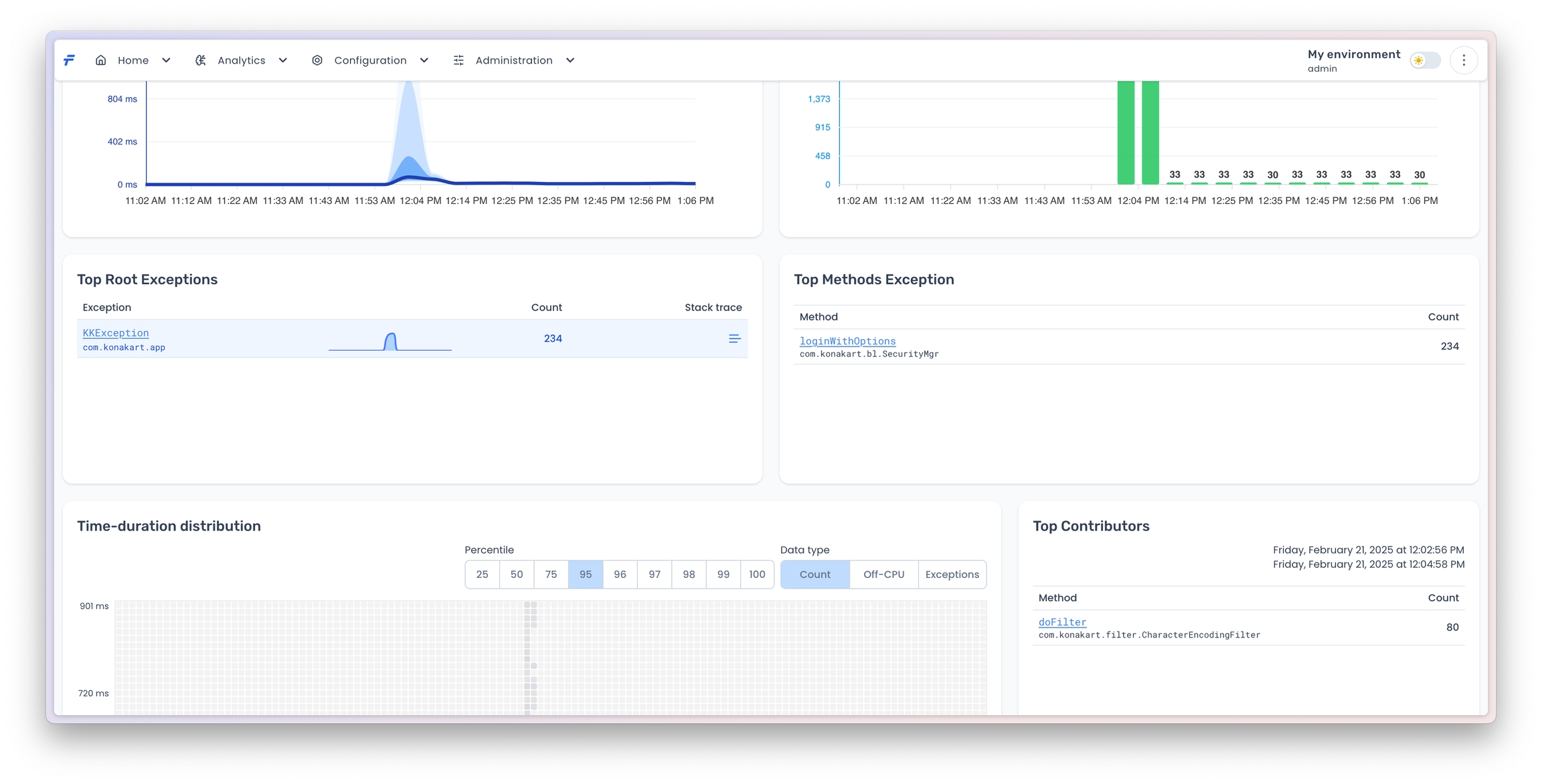Select the 99 percentile option
This screenshot has height=784, width=1542.
pos(723,574)
